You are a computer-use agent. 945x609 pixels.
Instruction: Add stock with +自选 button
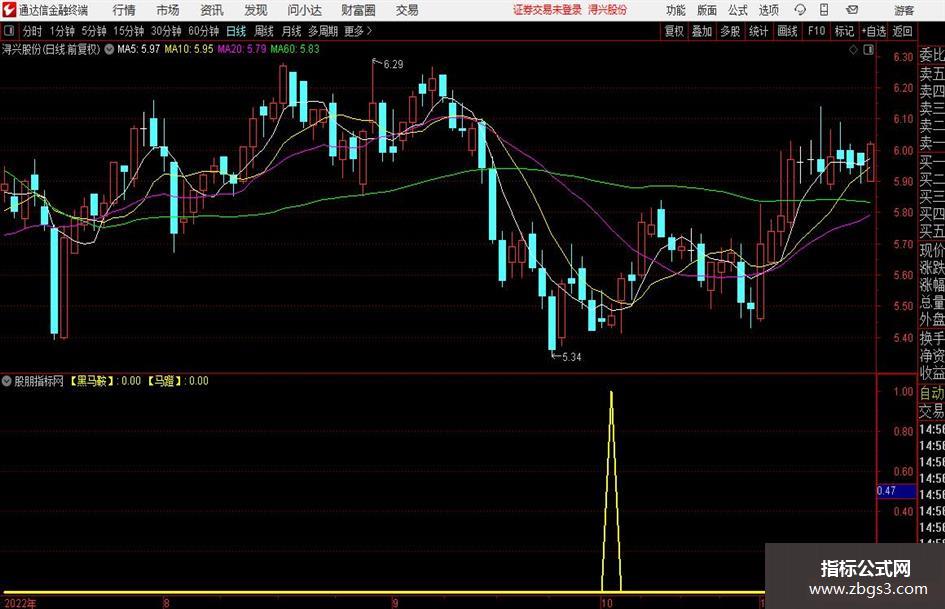[874, 31]
